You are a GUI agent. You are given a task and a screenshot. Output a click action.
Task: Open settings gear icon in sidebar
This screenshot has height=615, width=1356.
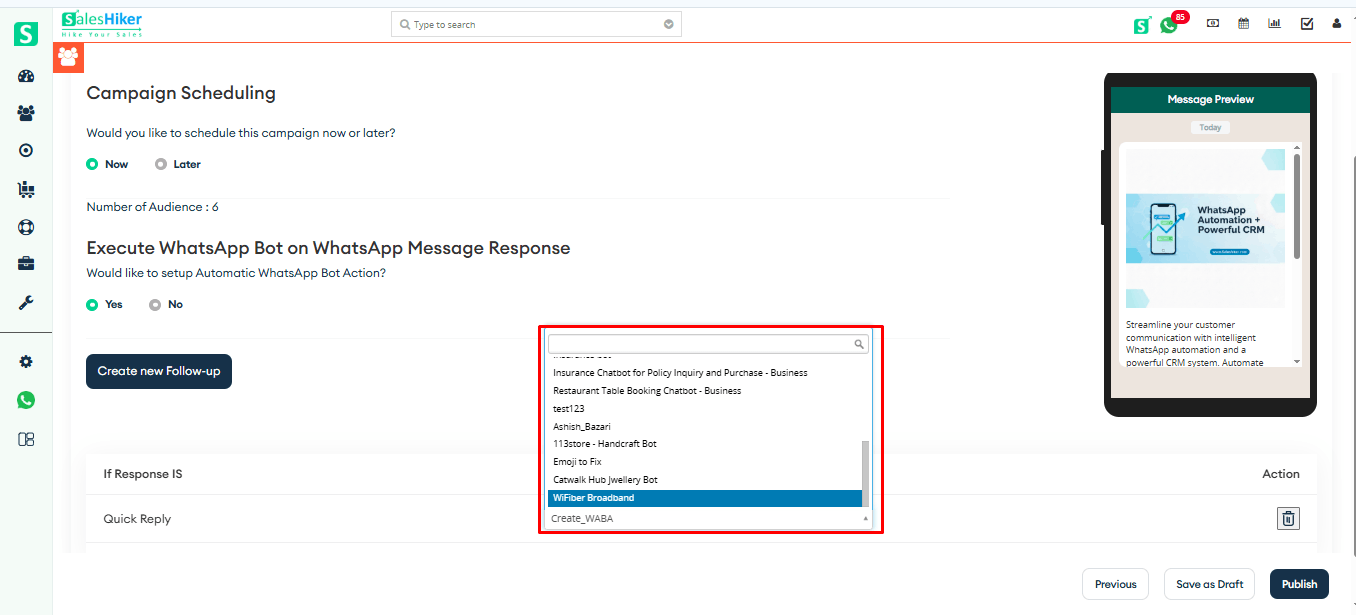click(x=26, y=362)
